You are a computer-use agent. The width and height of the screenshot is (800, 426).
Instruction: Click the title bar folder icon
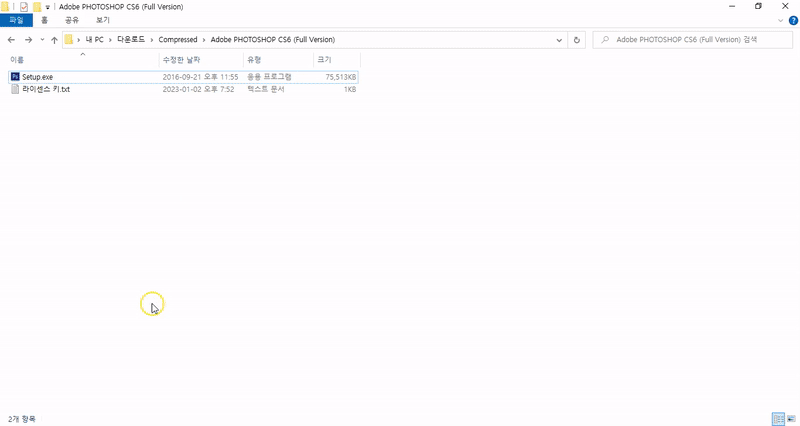click(5, 7)
